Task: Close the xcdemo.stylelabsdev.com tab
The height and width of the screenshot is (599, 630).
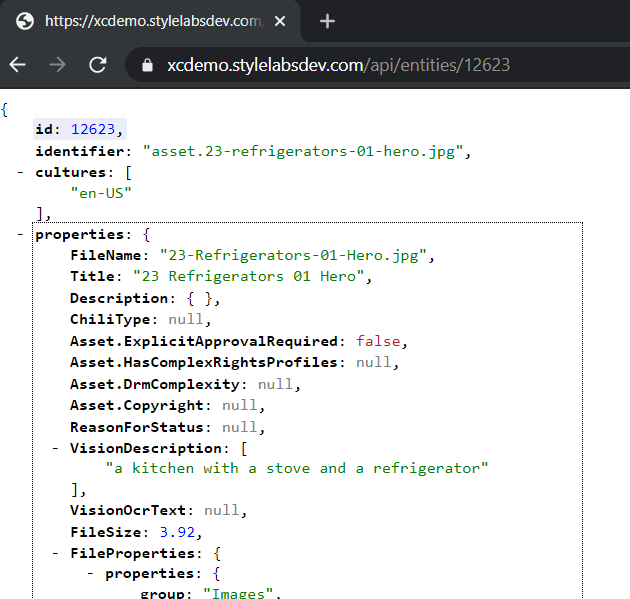Action: pyautogui.click(x=280, y=21)
